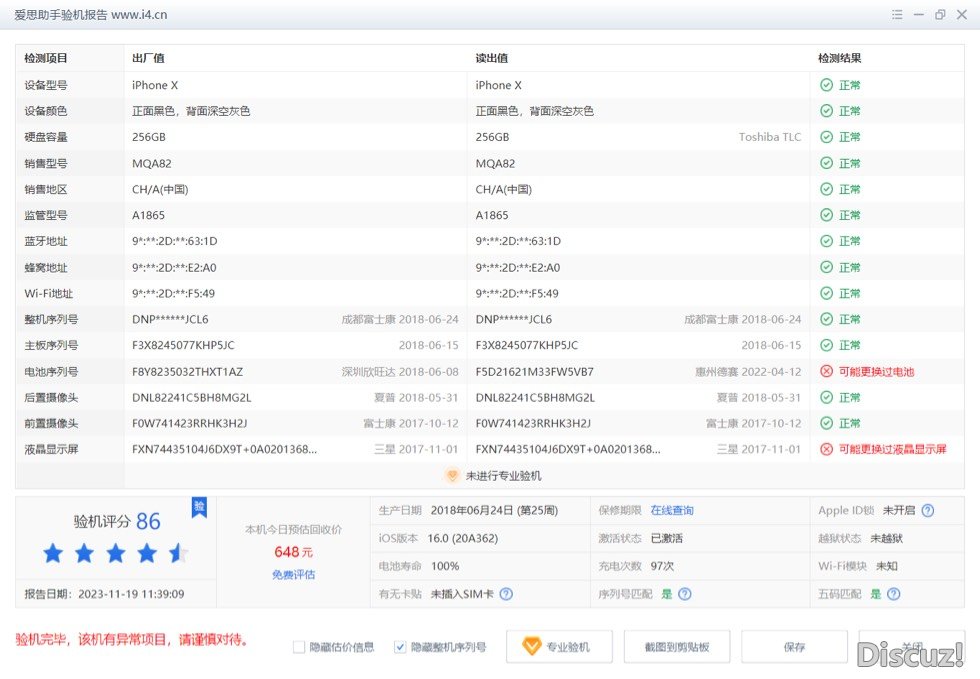Click the 检测结果 column header
This screenshot has width=980, height=679.
tap(839, 58)
